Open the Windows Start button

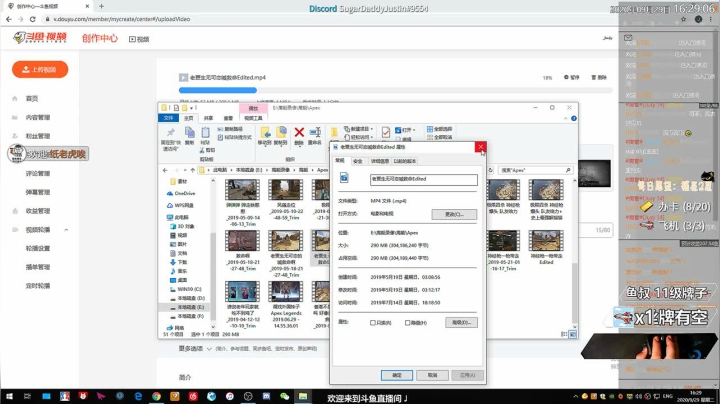click(9, 396)
